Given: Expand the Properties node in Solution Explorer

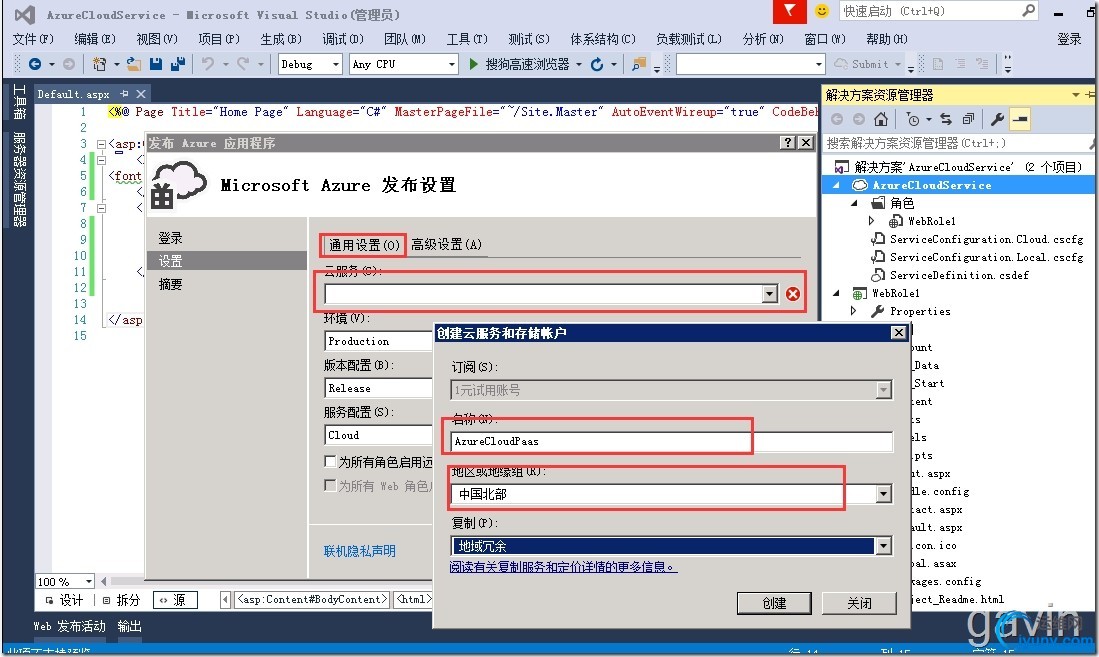Looking at the screenshot, I should [854, 311].
